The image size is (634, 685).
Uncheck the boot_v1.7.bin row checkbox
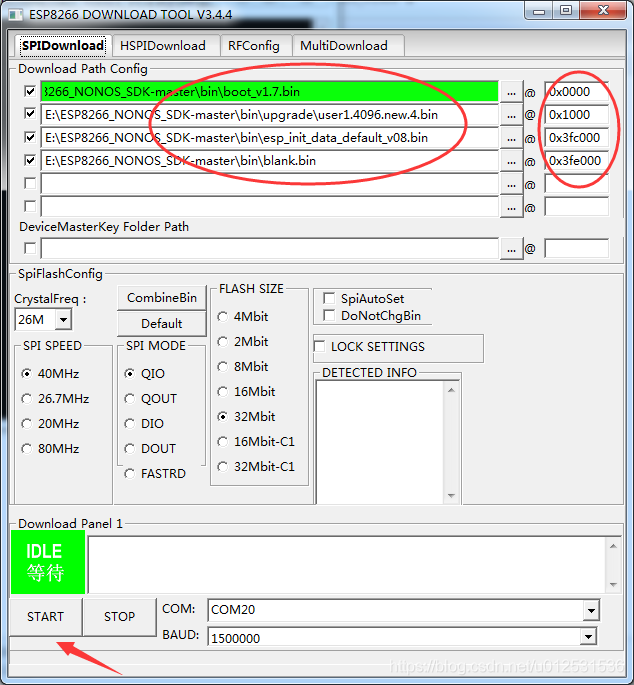pos(30,91)
